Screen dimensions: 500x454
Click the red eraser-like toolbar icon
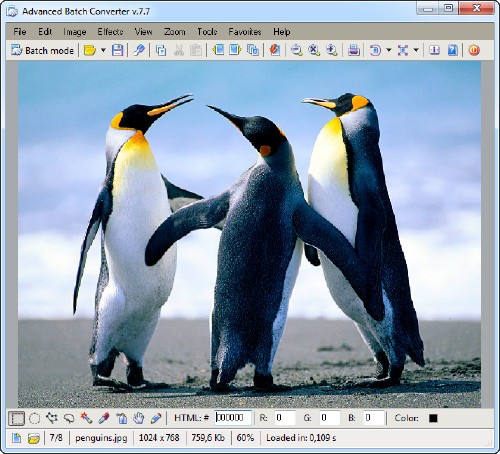click(x=275, y=50)
